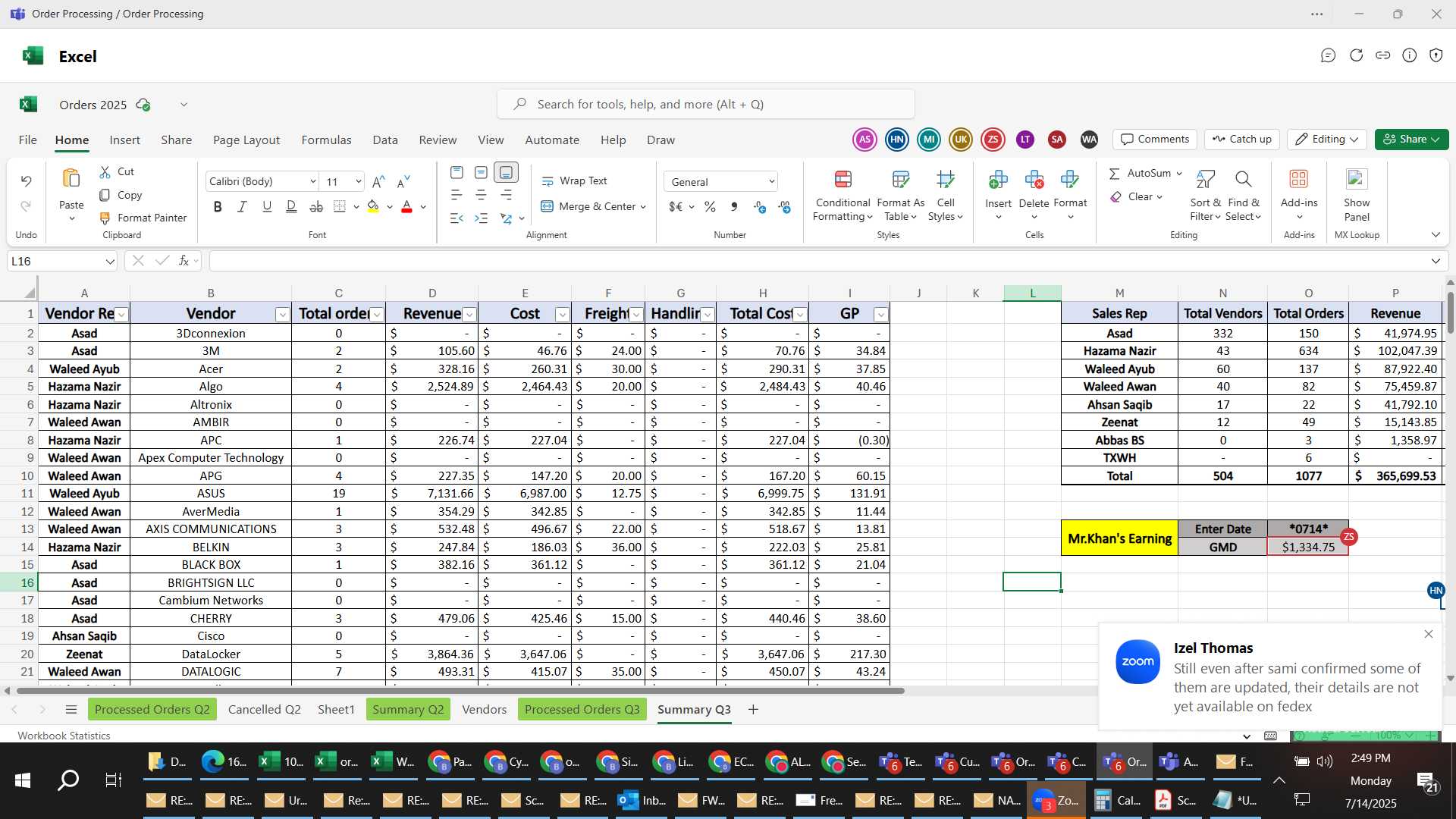This screenshot has height=819, width=1456.
Task: Apply the yellow fill color button
Action: 373,206
